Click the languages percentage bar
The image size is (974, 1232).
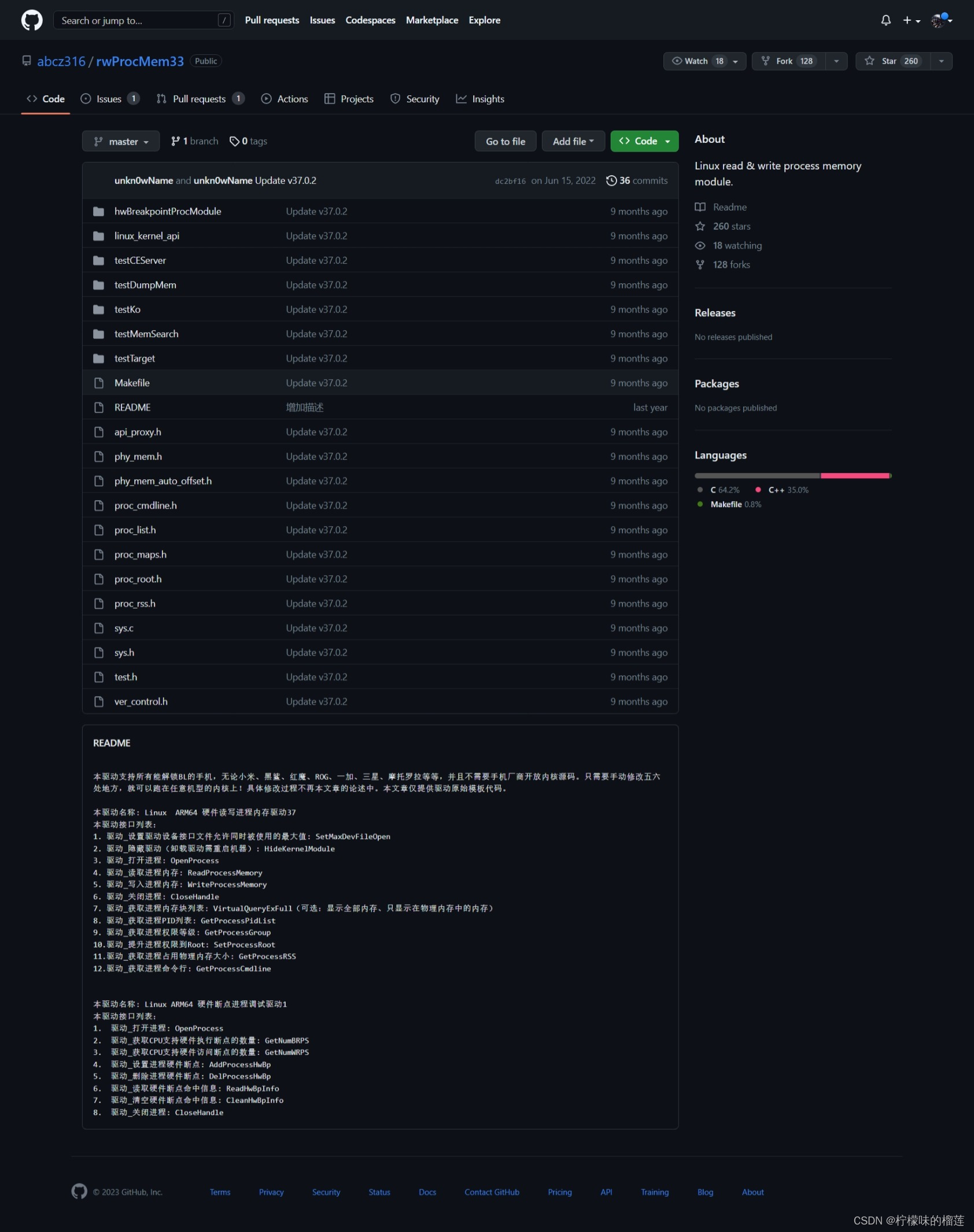[x=793, y=476]
